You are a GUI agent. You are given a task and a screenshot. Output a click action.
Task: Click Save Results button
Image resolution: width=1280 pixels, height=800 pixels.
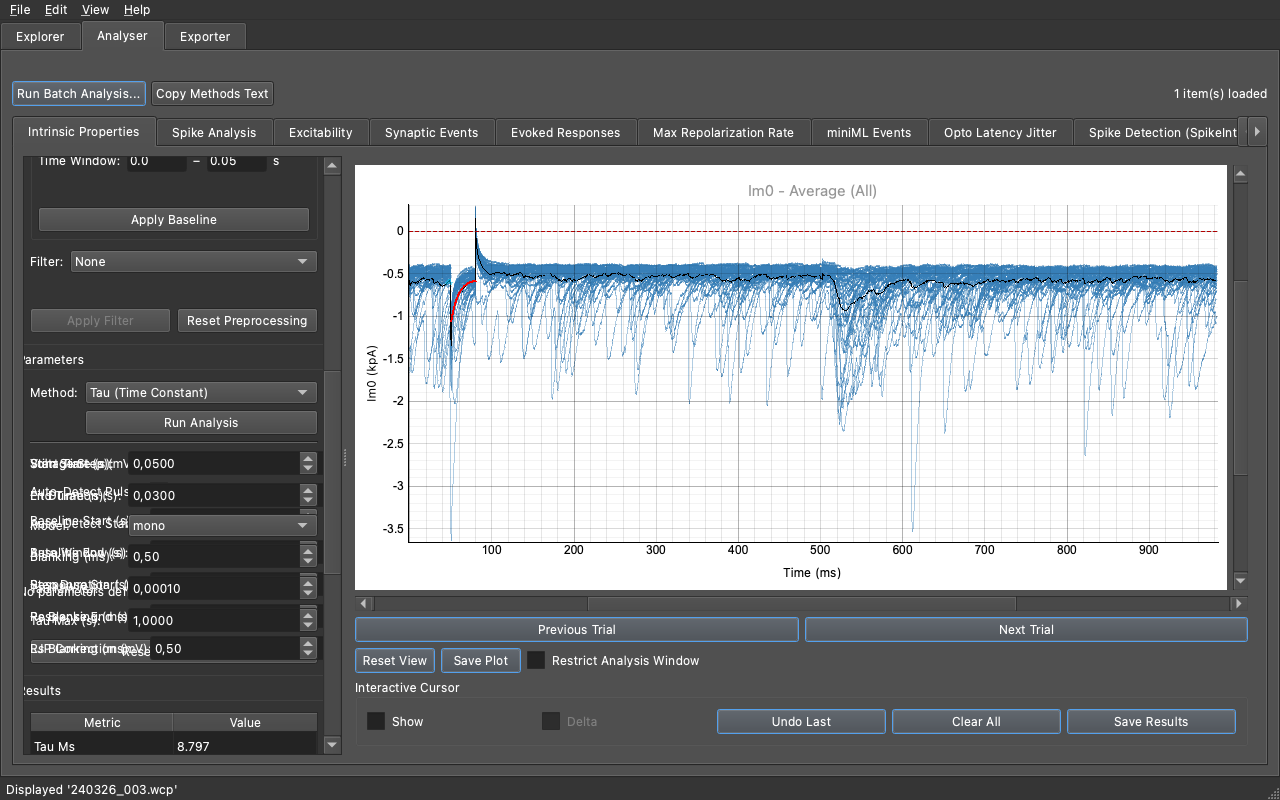(x=1151, y=721)
